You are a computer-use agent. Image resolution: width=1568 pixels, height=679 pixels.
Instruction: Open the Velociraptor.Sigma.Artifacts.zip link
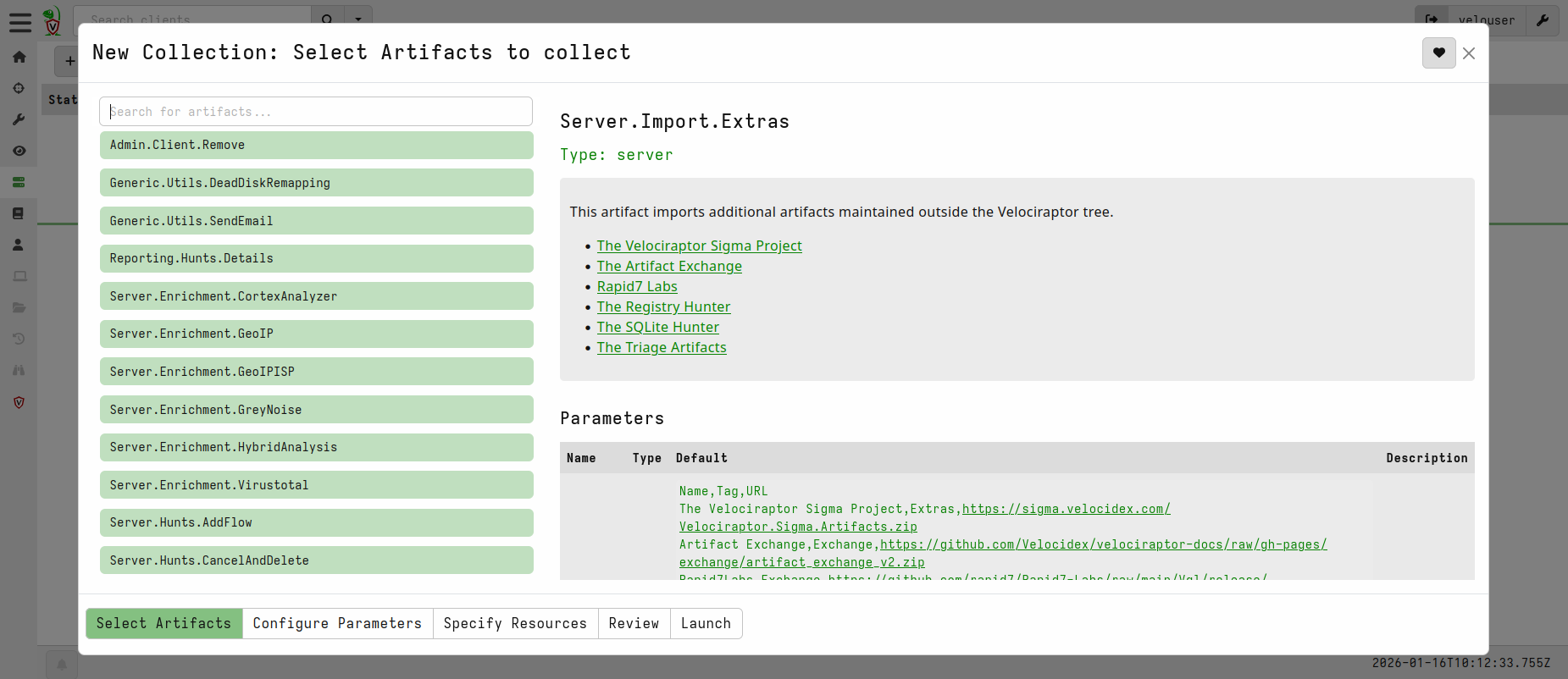tap(798, 527)
